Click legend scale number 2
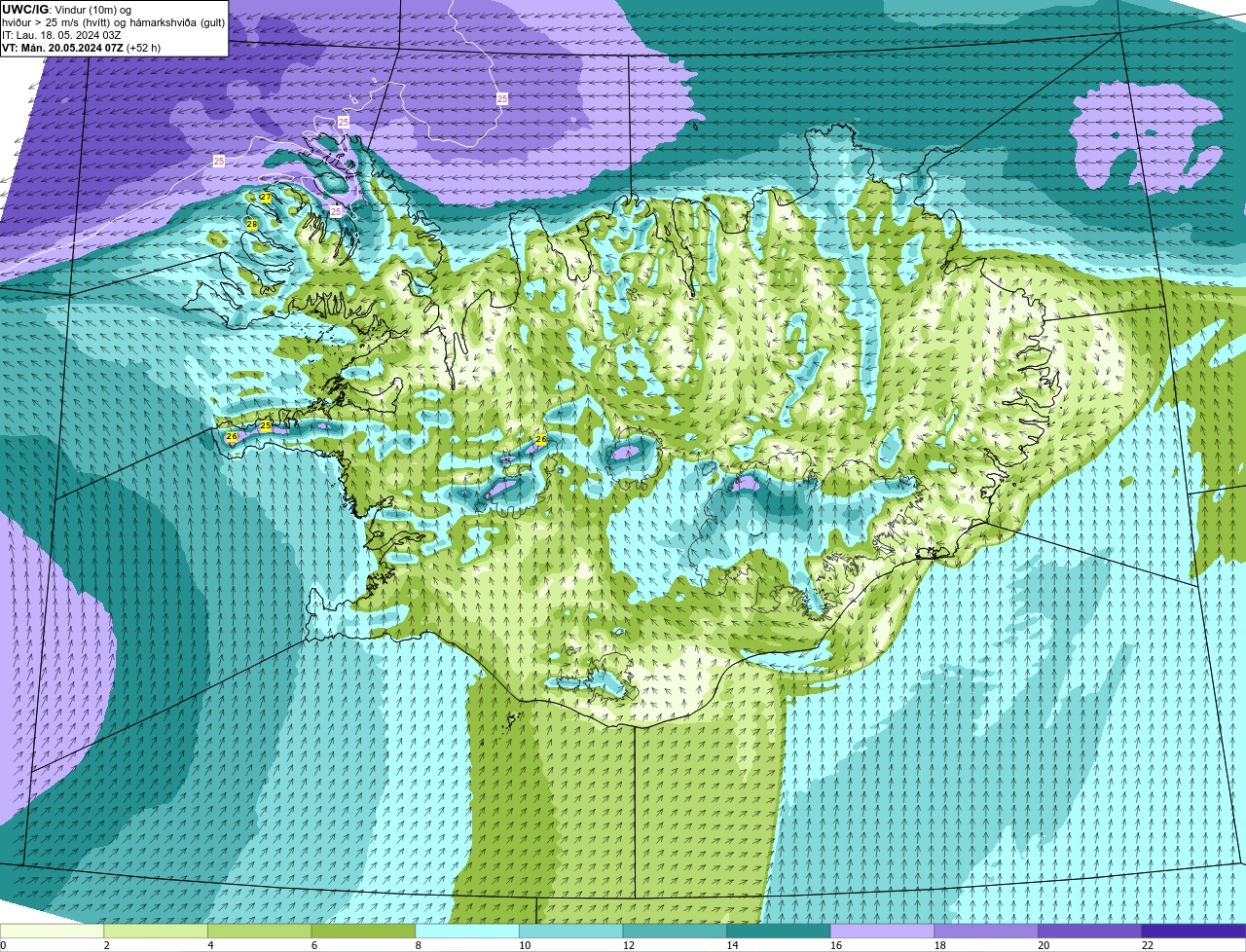Viewport: 1246px width, 952px height. [x=106, y=945]
